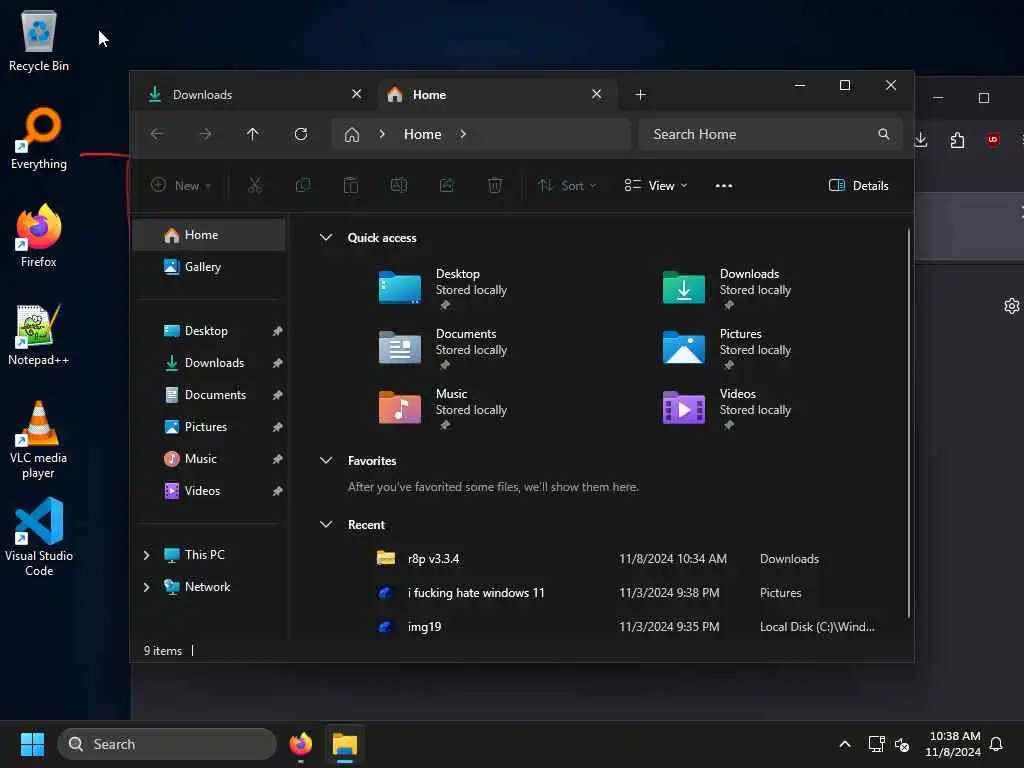Collapse the Favorites section
Screen dimensions: 1024x768
click(x=326, y=460)
